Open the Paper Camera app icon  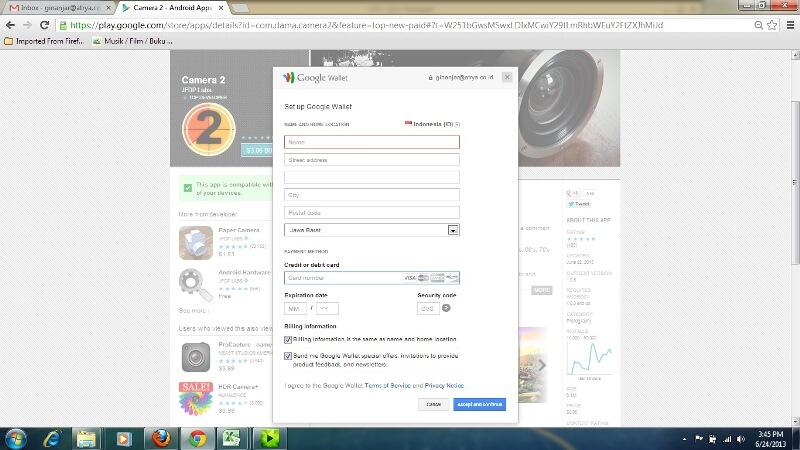[195, 243]
